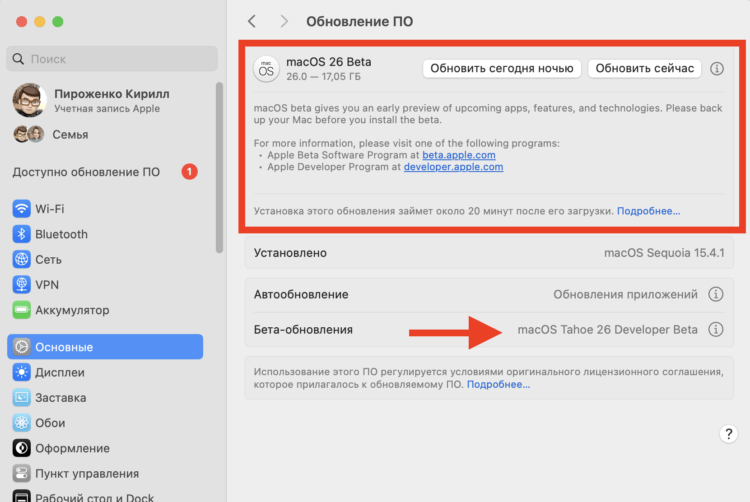Select the Заставка screensaver icon
Screen dimensions: 750x502
point(22,398)
